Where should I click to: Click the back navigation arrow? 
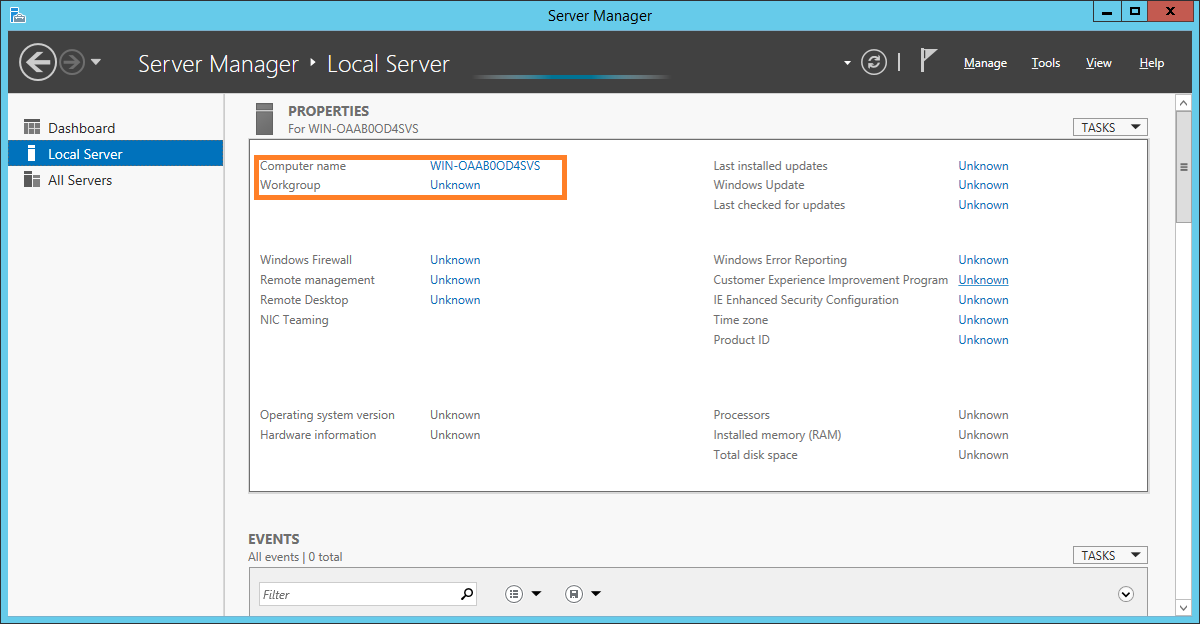37,63
